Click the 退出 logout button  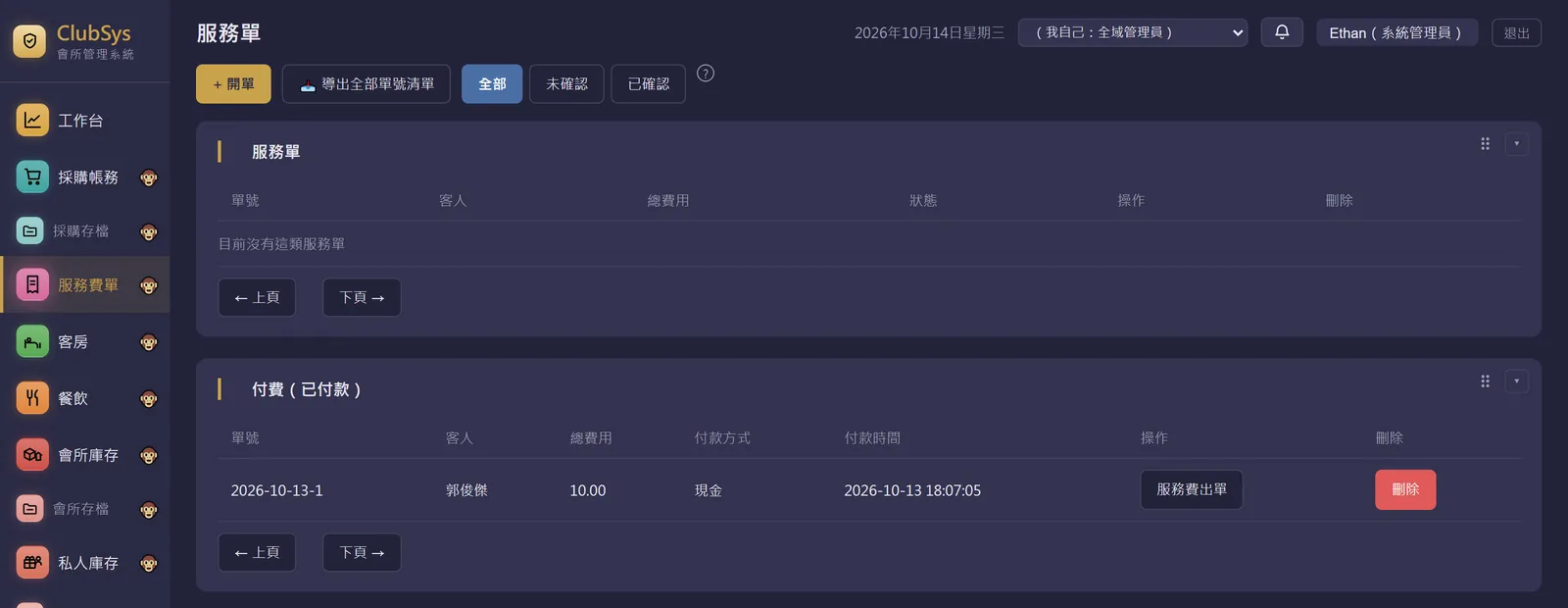click(x=1517, y=32)
